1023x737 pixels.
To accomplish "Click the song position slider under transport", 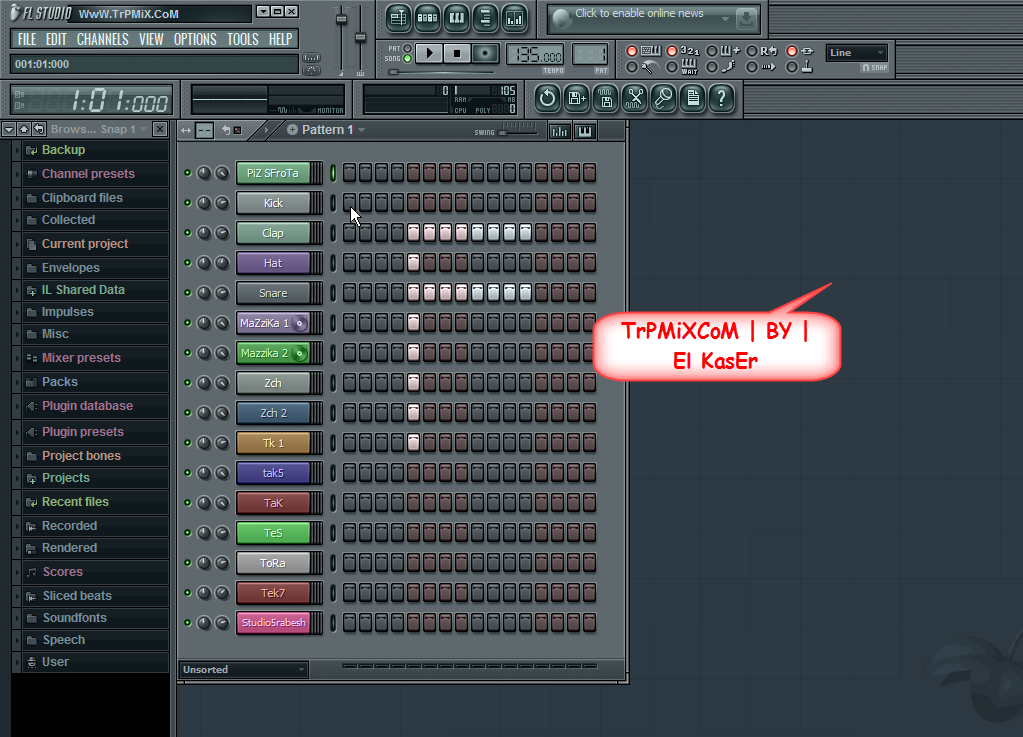I will click(443, 72).
